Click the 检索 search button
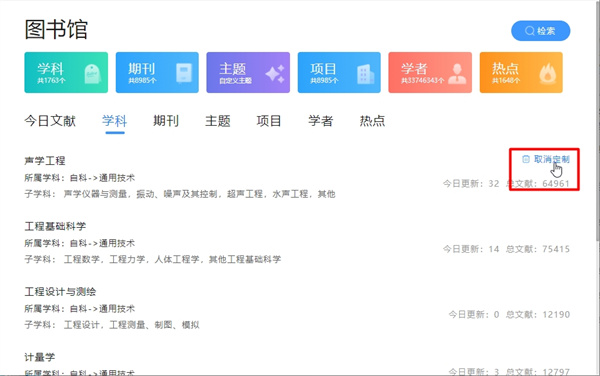600x376 pixels. (540, 31)
